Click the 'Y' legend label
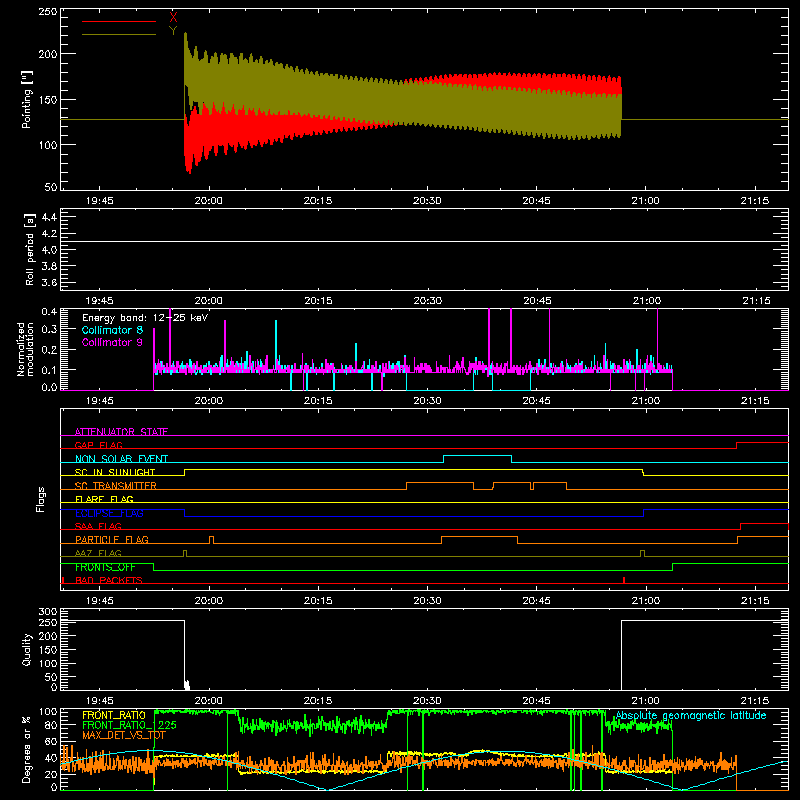 coord(173,31)
